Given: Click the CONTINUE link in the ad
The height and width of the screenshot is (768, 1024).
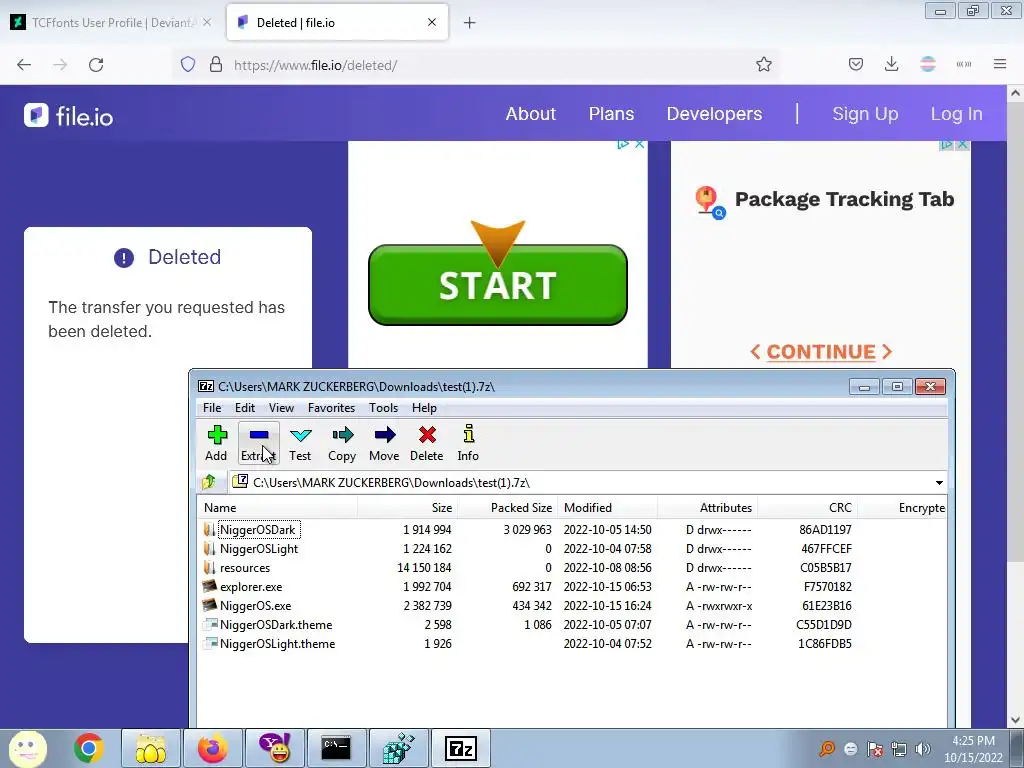Looking at the screenshot, I should pyautogui.click(x=821, y=352).
